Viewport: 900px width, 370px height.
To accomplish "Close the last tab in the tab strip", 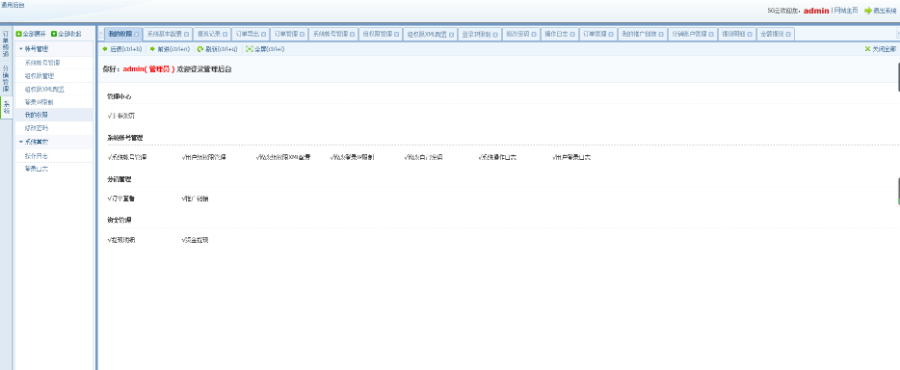I will pyautogui.click(x=788, y=34).
